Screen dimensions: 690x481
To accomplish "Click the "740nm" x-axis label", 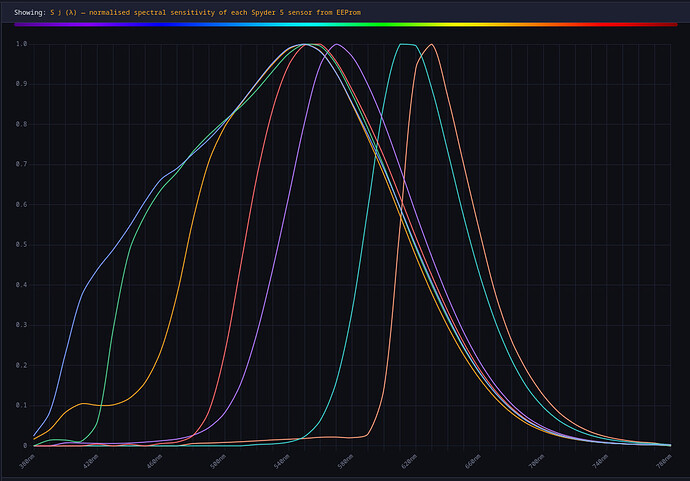I will [x=600, y=461].
